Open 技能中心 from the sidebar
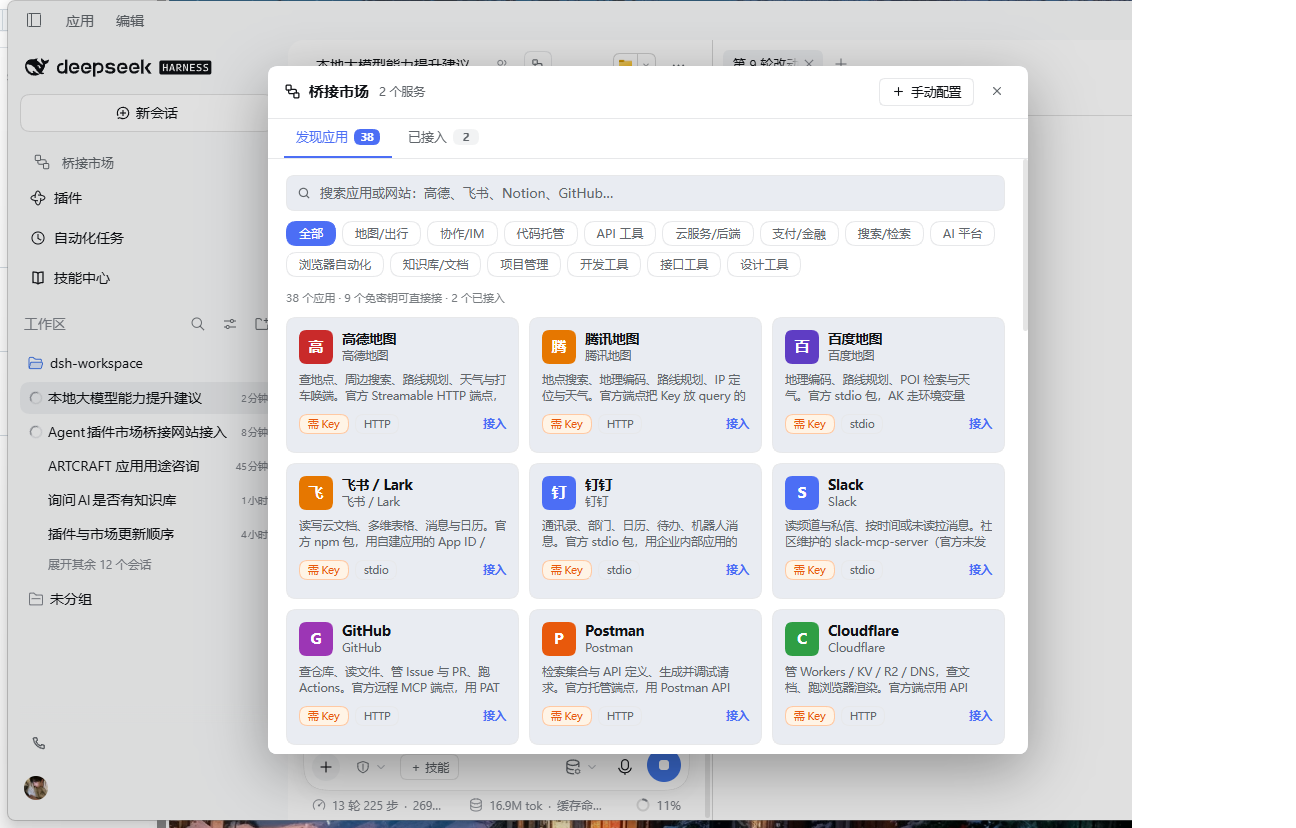1296x828 pixels. [x=70, y=278]
